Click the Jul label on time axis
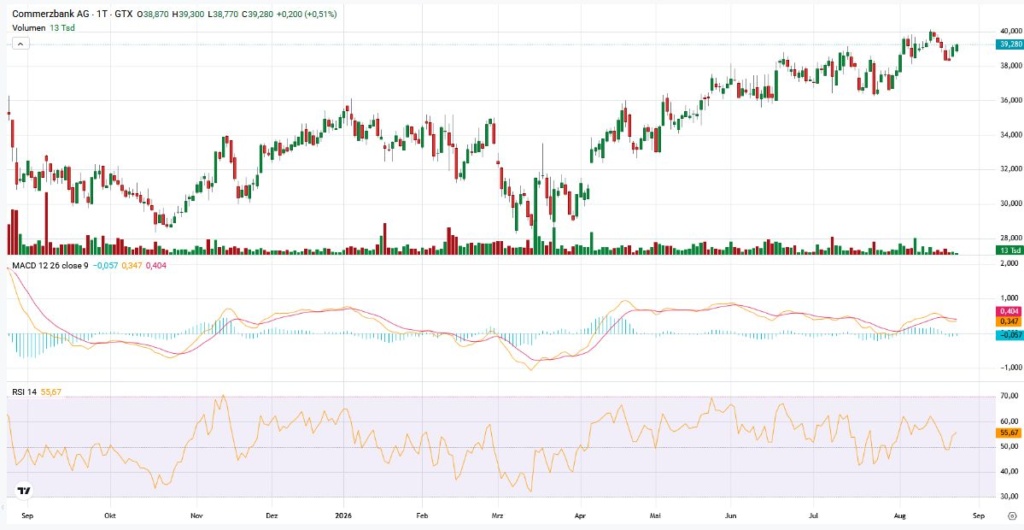Viewport: 1024px width, 530px height. (814, 515)
